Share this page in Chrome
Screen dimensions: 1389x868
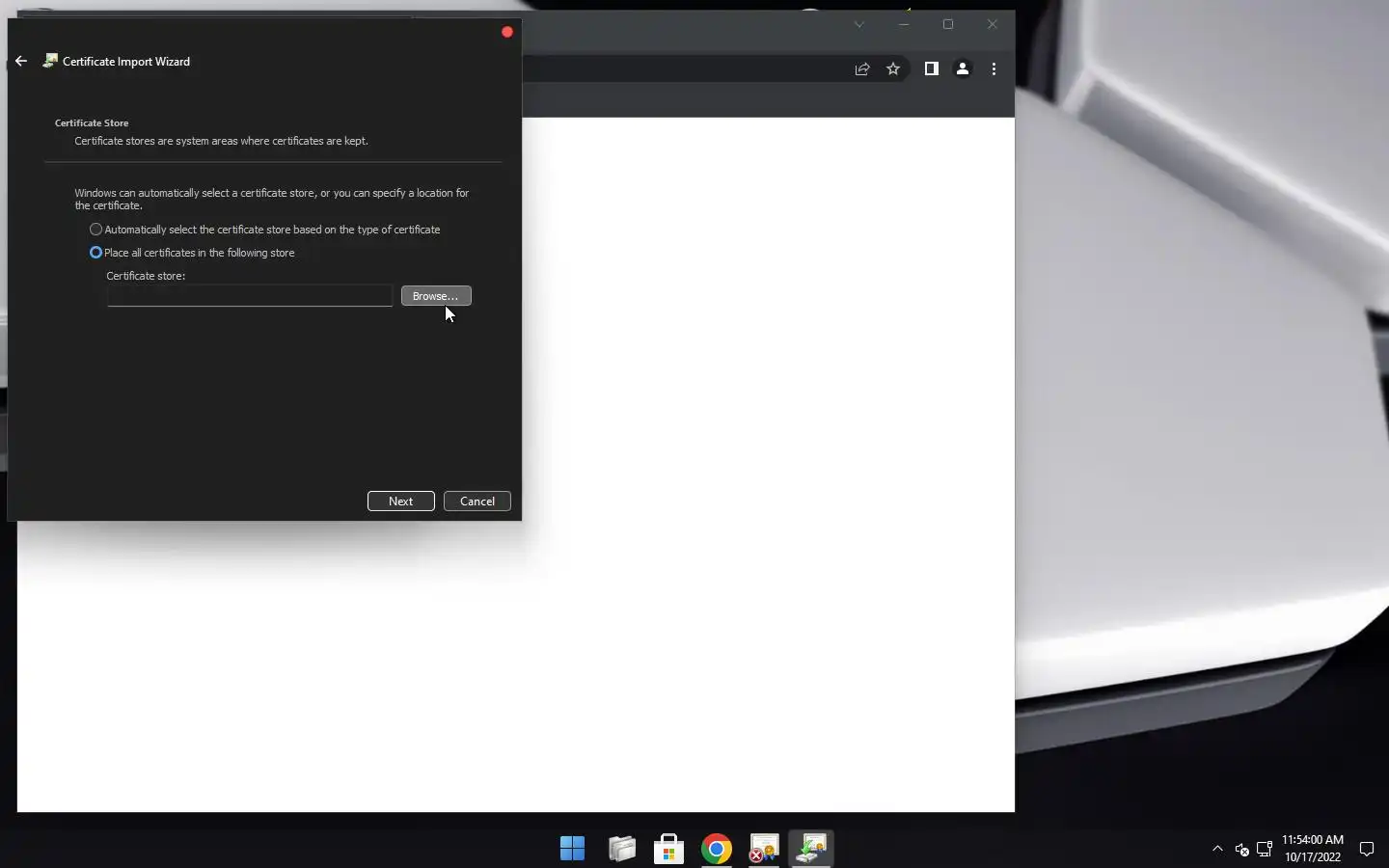tap(862, 68)
